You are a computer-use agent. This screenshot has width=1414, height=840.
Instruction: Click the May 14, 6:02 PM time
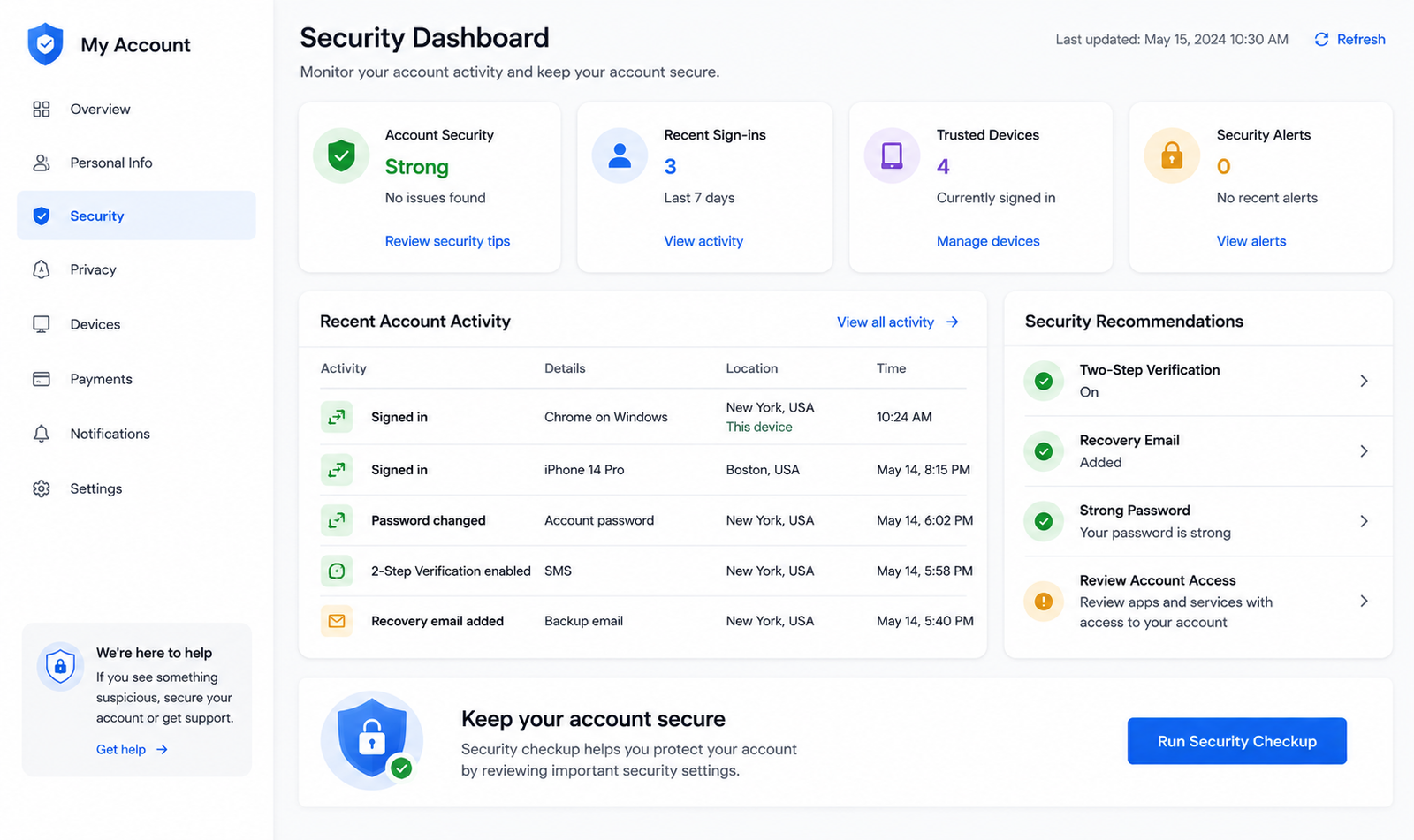pos(924,520)
